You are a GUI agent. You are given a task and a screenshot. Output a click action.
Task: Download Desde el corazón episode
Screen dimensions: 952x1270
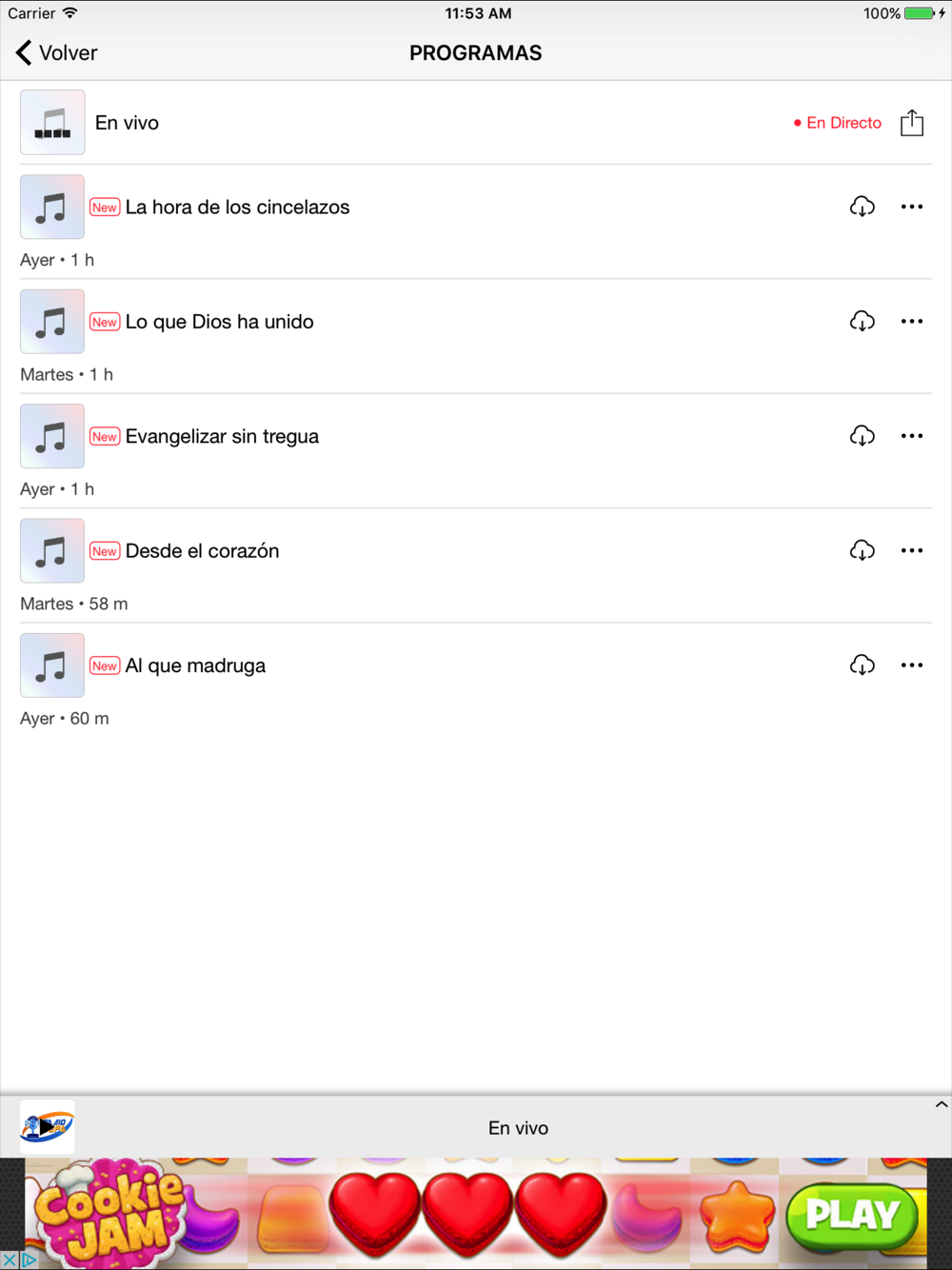[863, 551]
